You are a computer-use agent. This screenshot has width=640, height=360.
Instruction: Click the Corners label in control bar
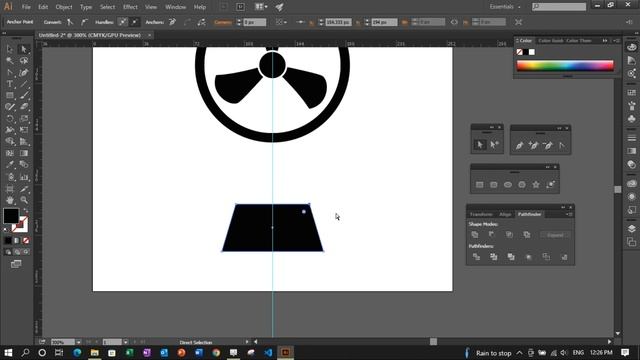(223, 22)
